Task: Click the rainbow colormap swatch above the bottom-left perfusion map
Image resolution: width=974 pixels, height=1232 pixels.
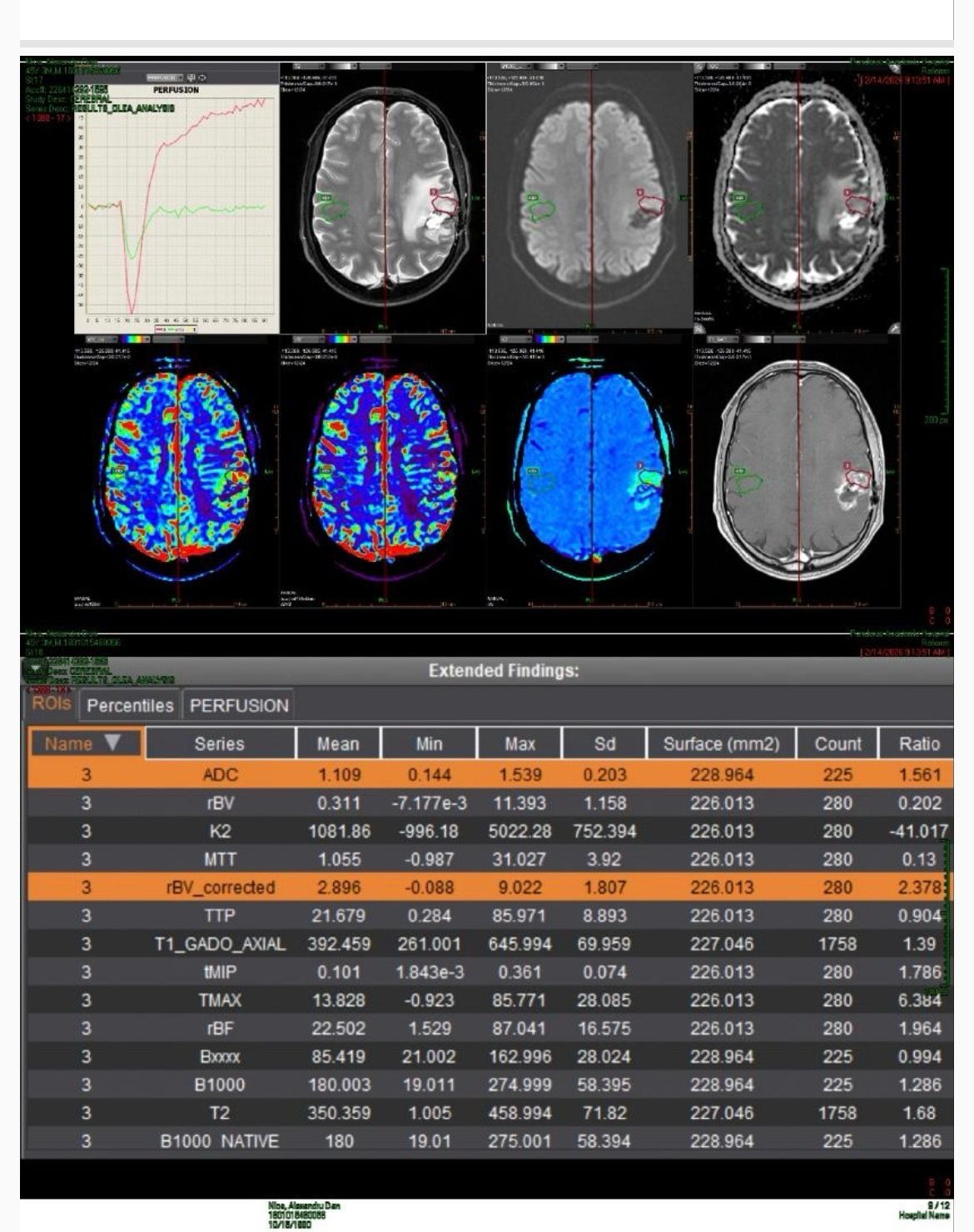Action: point(133,340)
